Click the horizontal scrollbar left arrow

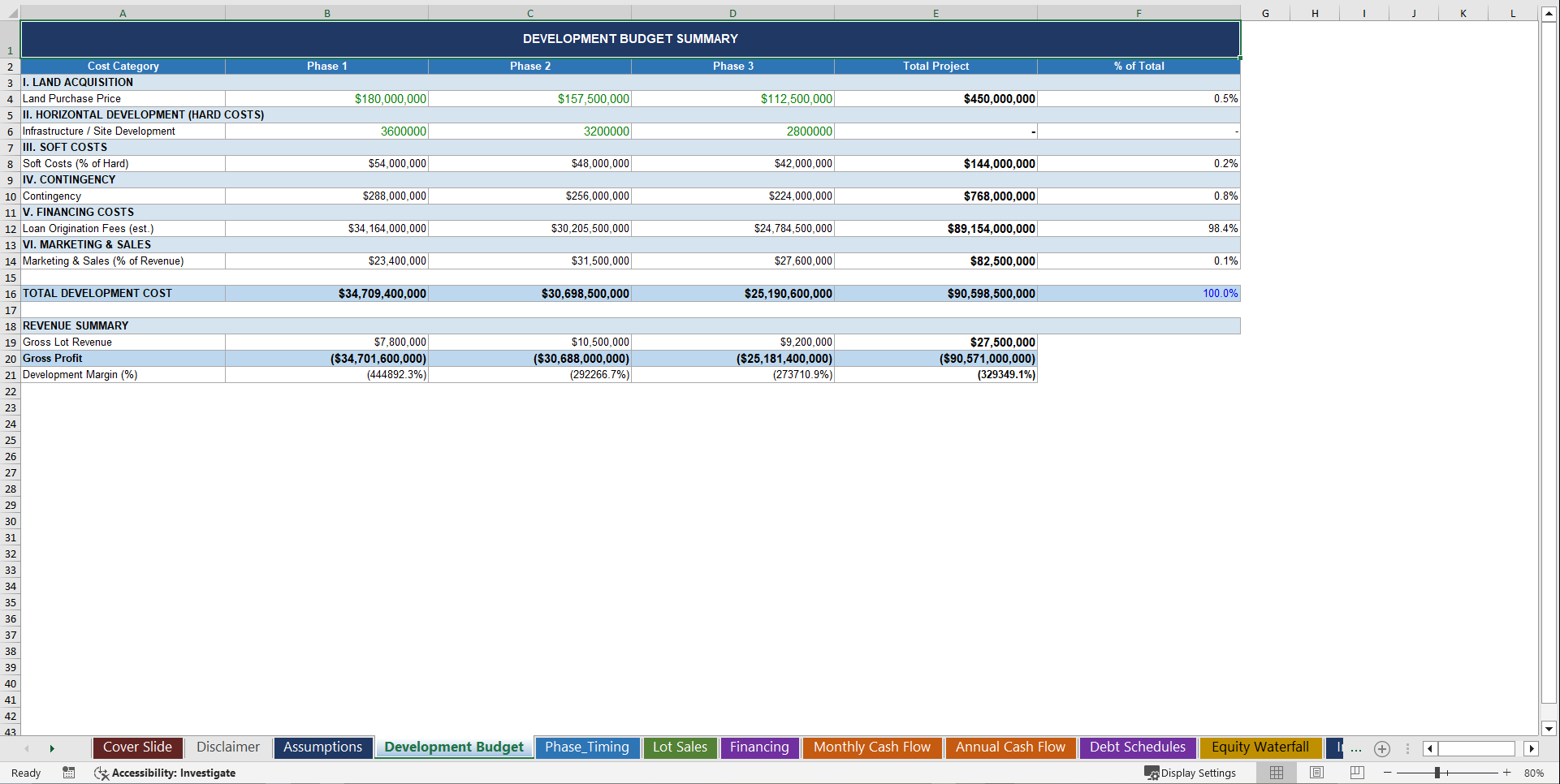pyautogui.click(x=1428, y=749)
